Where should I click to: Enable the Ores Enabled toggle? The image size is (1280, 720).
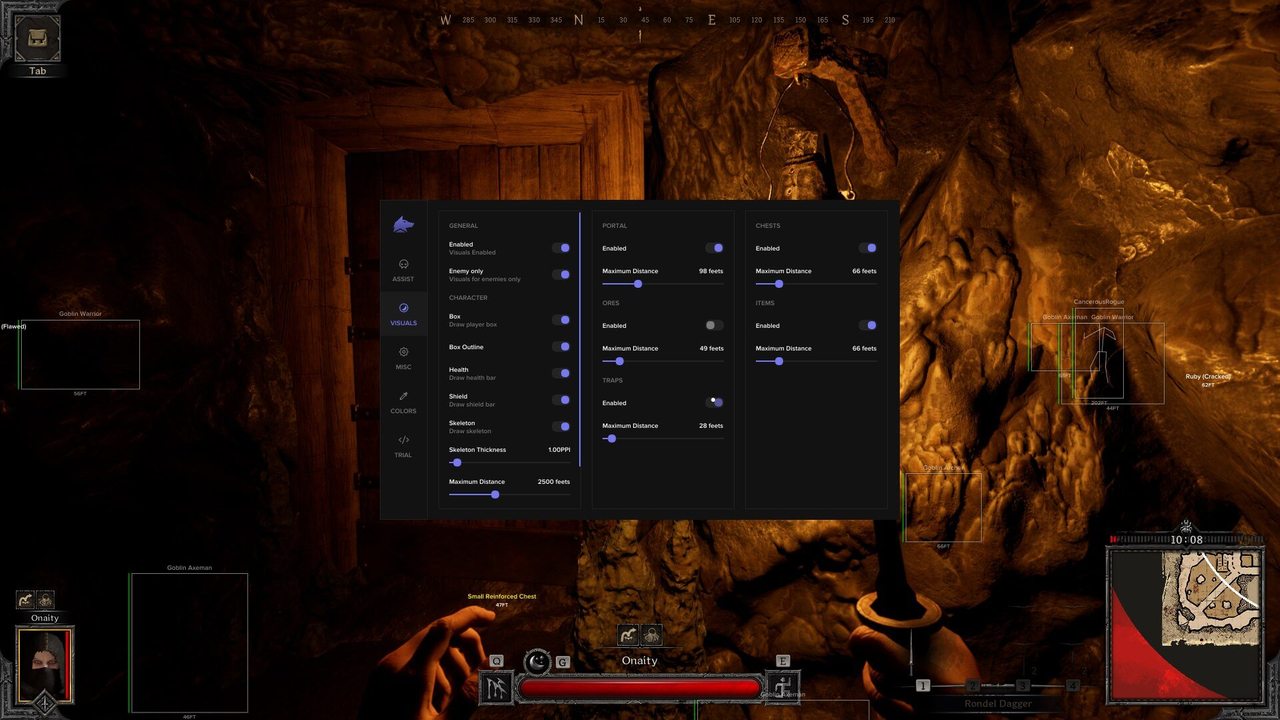coord(714,325)
